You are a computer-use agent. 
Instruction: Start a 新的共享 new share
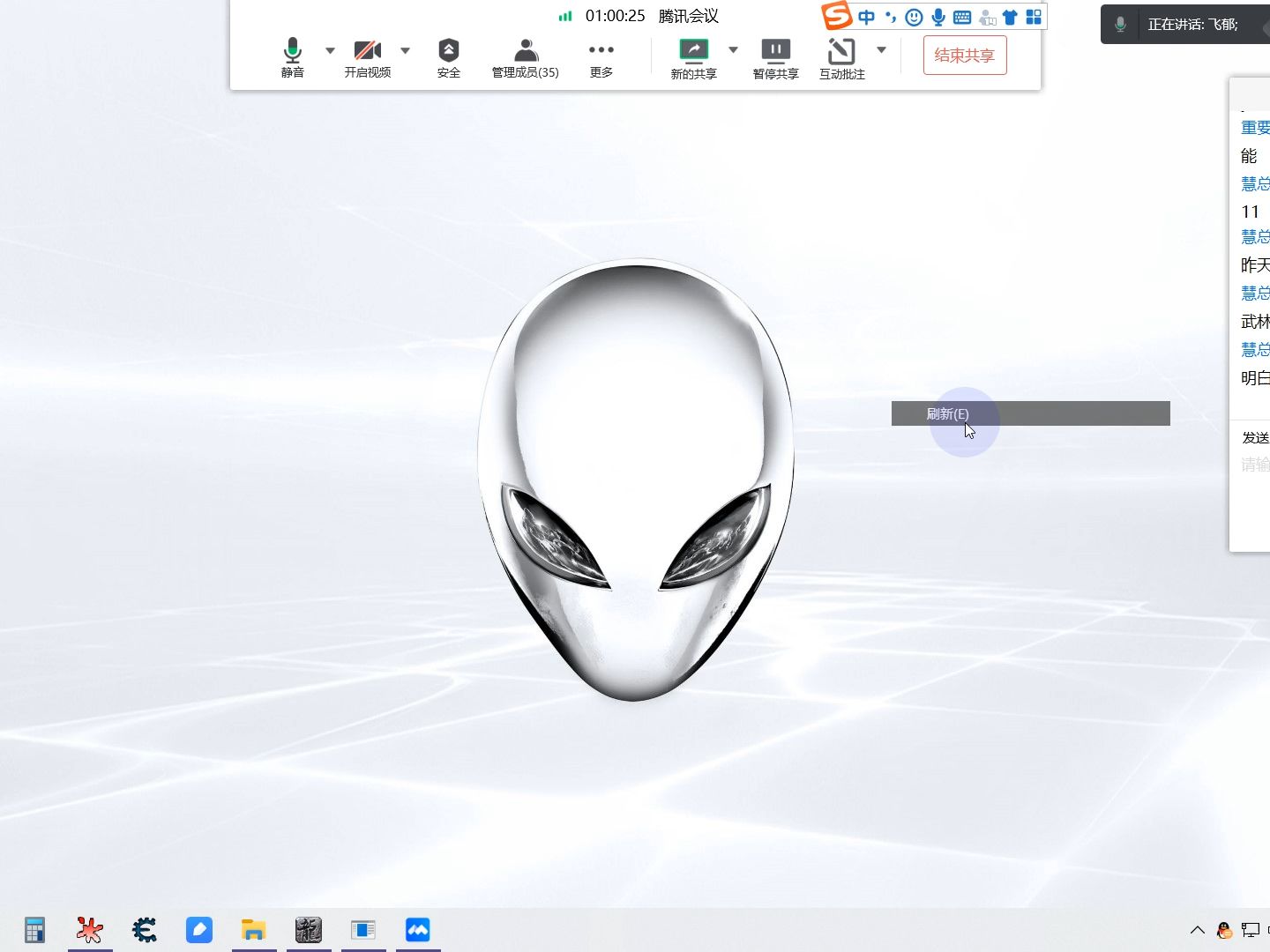point(694,58)
